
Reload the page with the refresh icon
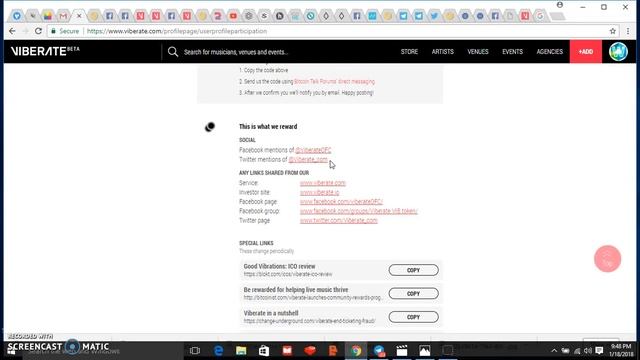(x=38, y=31)
